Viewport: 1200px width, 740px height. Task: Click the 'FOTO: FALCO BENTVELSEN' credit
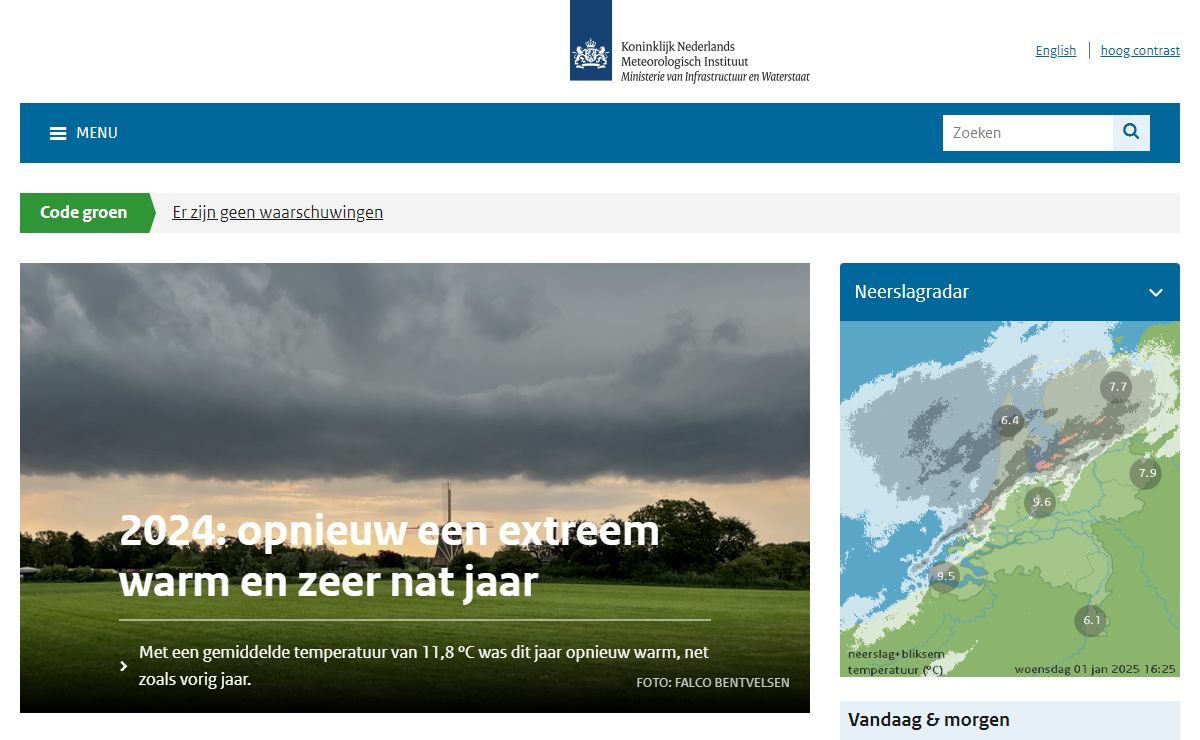(713, 683)
